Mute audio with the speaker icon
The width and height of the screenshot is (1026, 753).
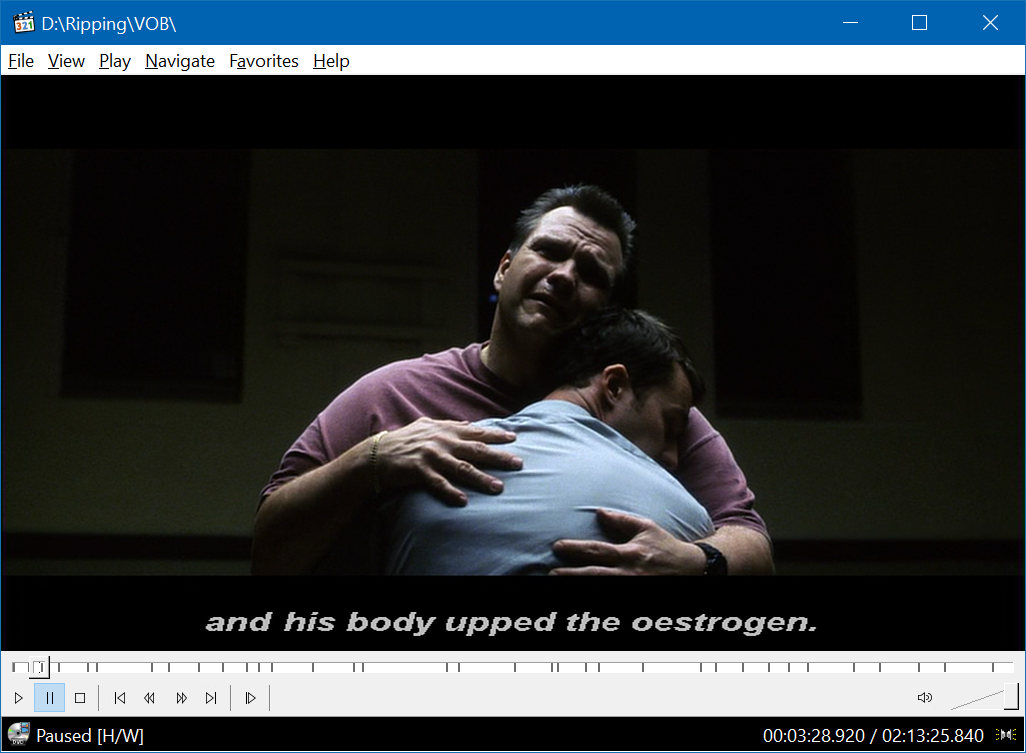pyautogui.click(x=925, y=698)
